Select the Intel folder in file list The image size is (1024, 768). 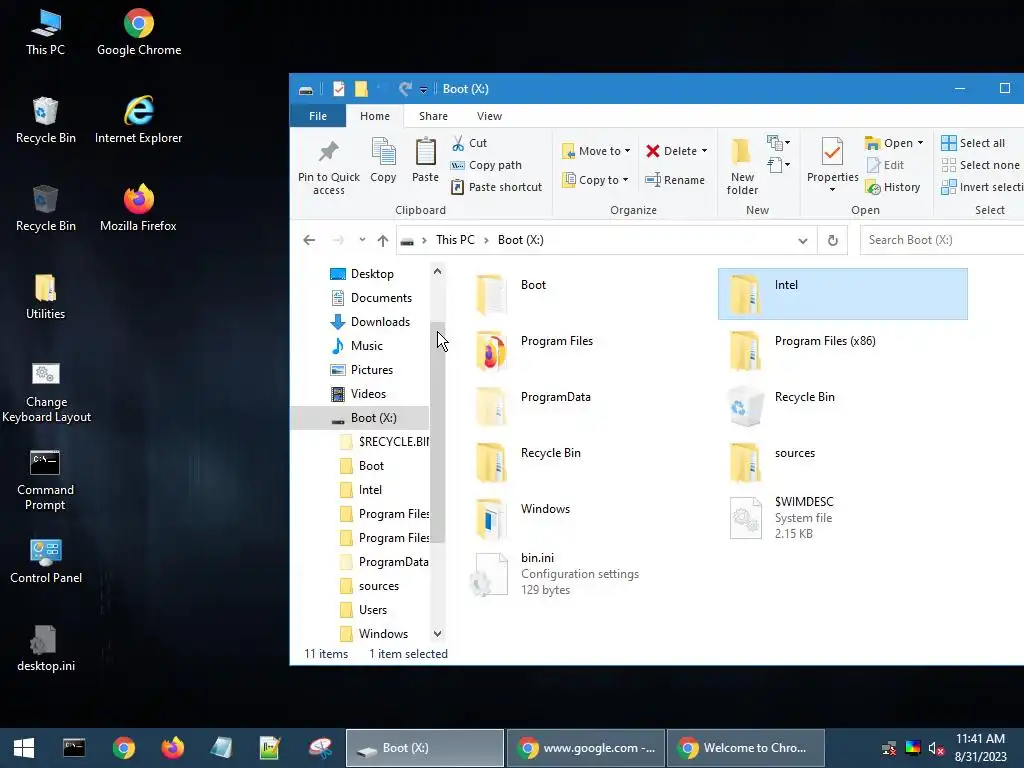(842, 294)
